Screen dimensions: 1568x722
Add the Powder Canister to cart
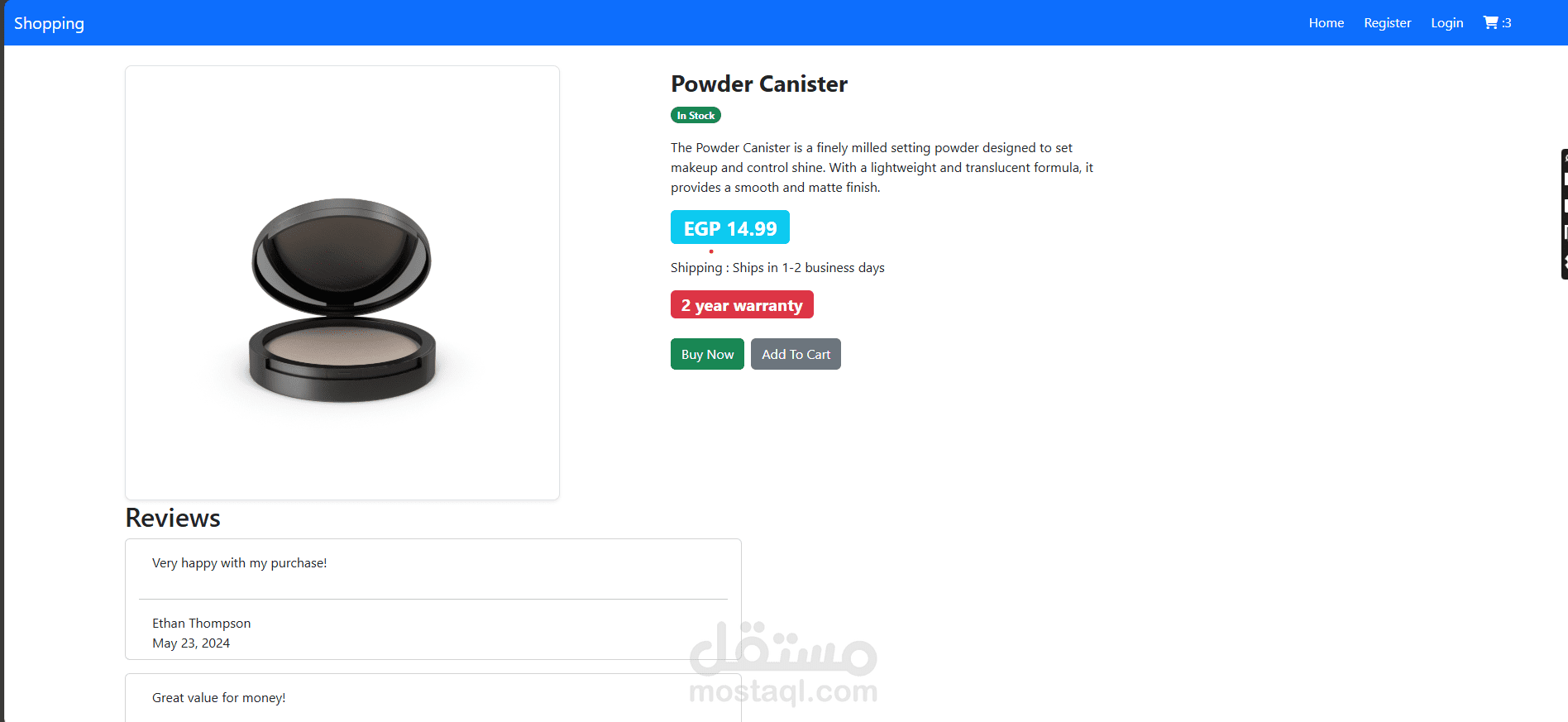[796, 354]
